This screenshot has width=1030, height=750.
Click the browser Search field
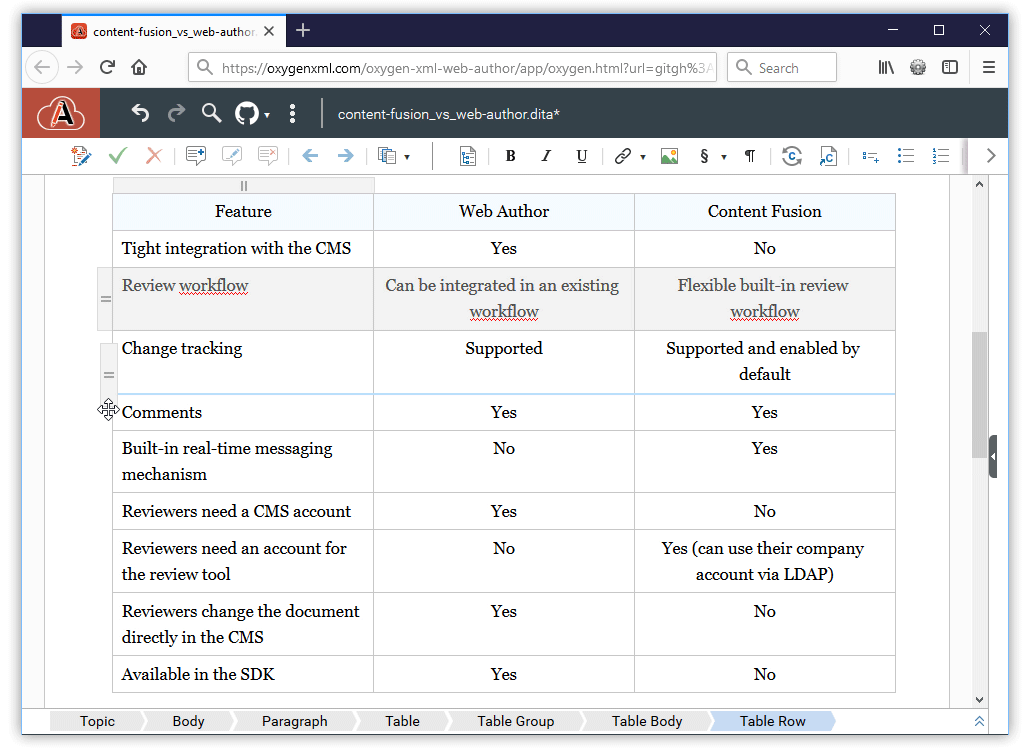pos(782,68)
